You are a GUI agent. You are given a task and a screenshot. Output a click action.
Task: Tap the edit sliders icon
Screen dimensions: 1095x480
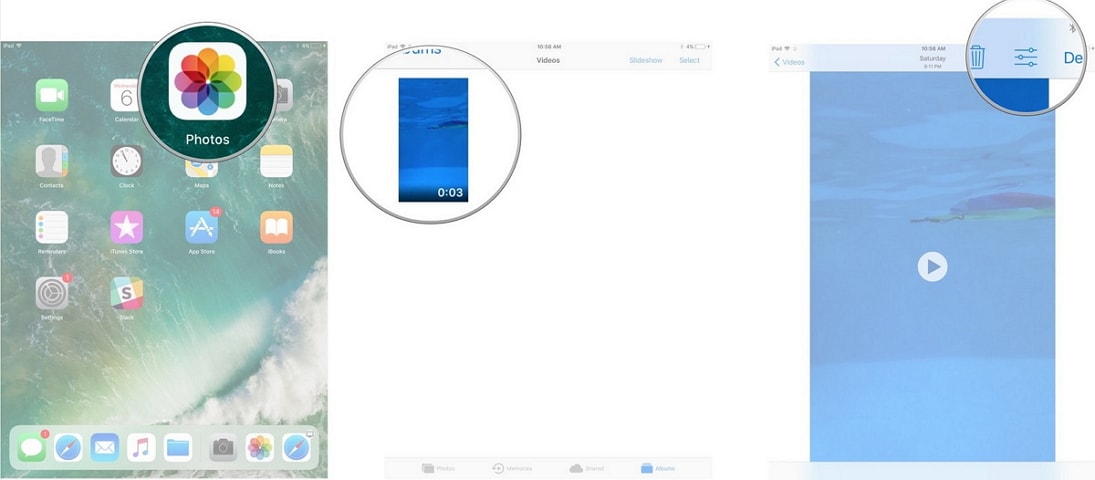pyautogui.click(x=1026, y=57)
